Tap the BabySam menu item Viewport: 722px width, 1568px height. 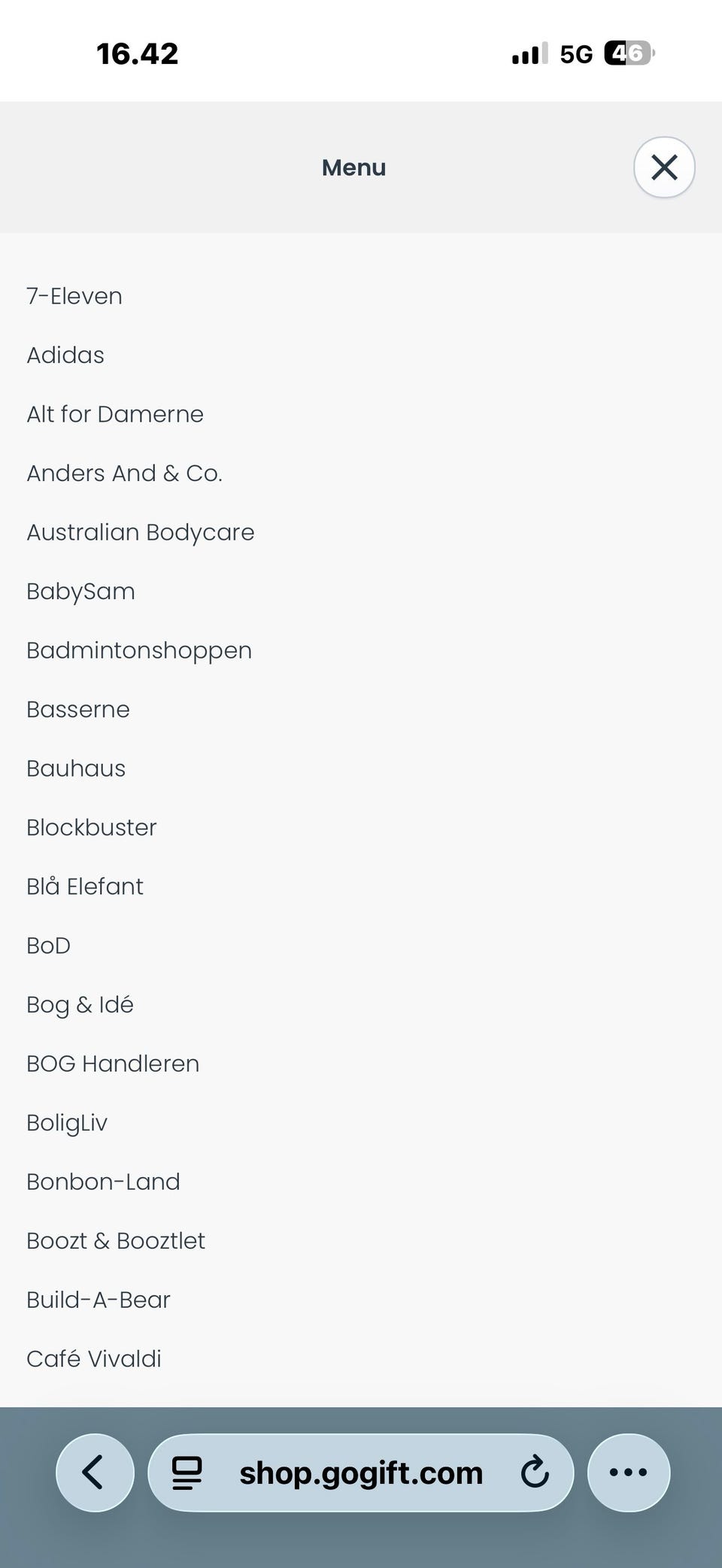(80, 592)
